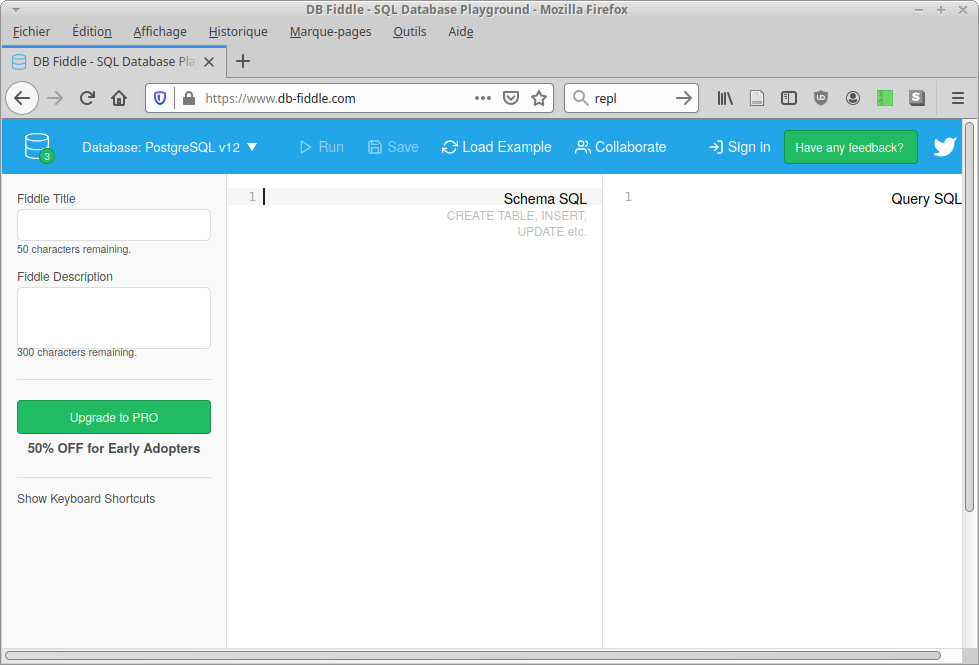This screenshot has width=979, height=665.
Task: Run the SQL with the Run button
Action: tap(322, 147)
